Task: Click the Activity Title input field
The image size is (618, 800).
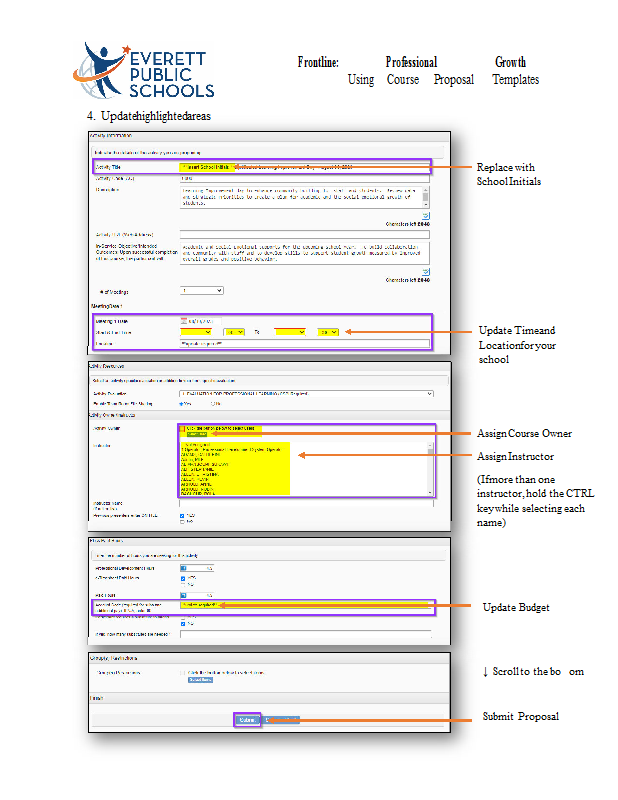Action: (x=304, y=167)
